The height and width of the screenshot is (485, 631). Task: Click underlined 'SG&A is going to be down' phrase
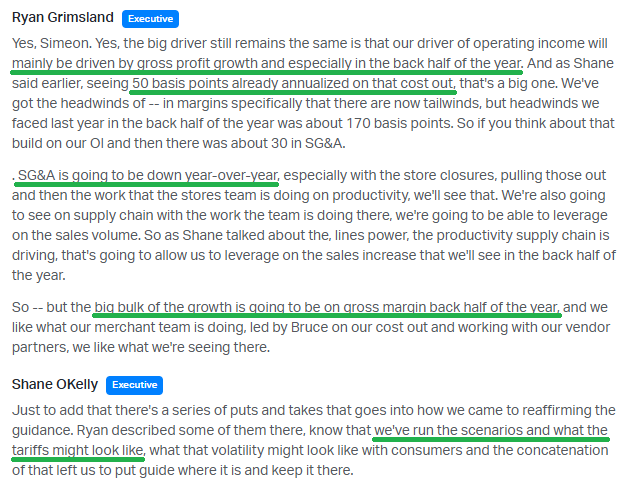pyautogui.click(x=148, y=175)
